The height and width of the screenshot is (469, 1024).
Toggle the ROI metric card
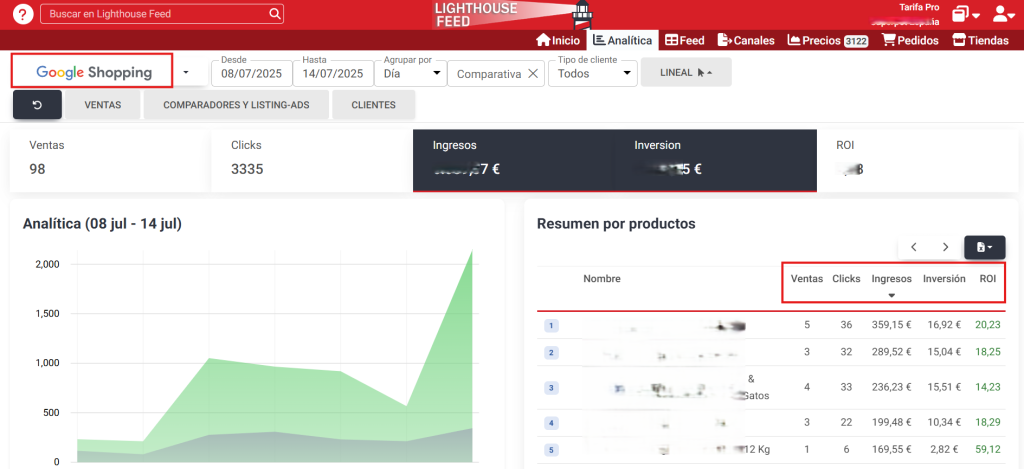click(x=918, y=160)
